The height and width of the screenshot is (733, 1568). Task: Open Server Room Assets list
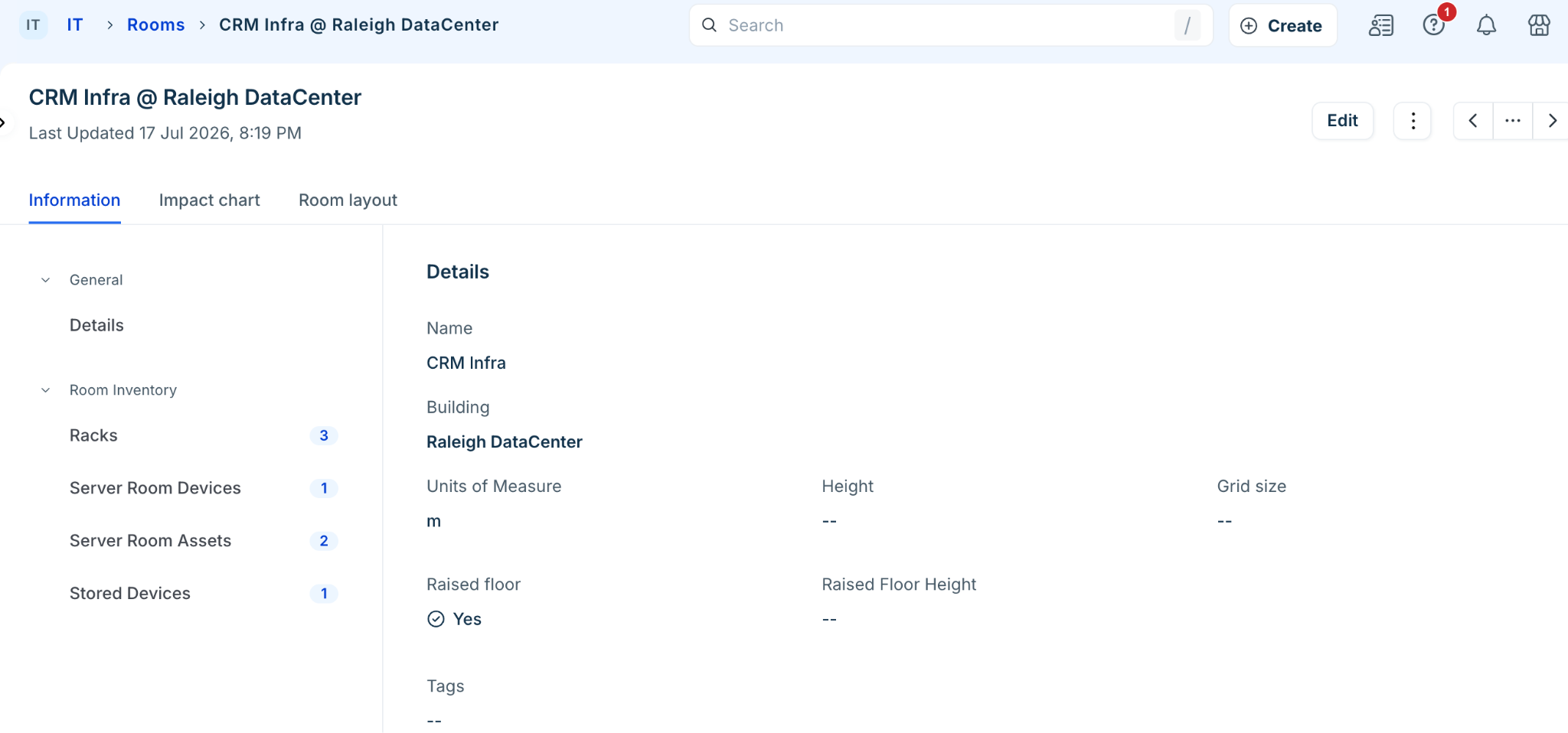pos(150,541)
